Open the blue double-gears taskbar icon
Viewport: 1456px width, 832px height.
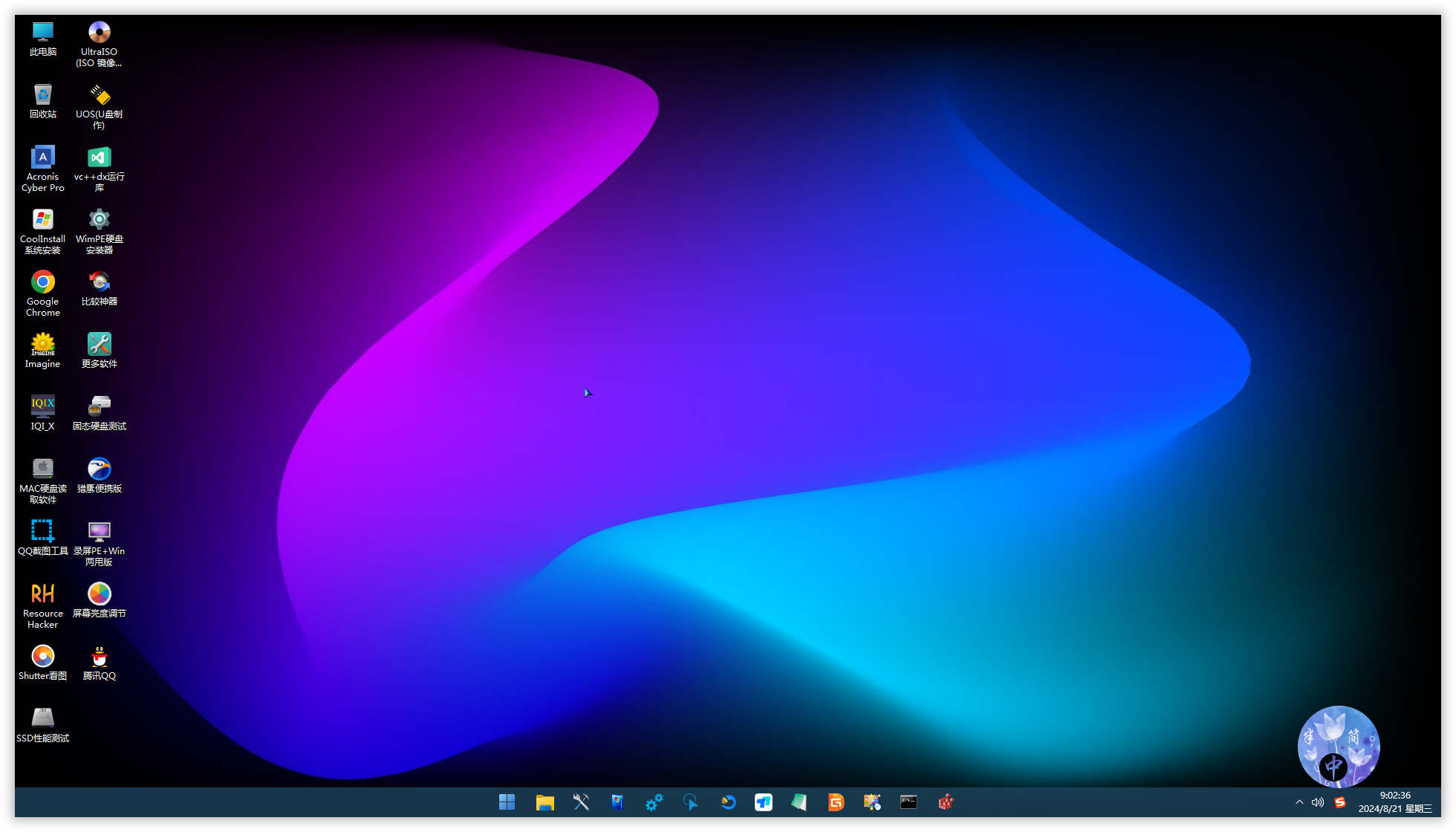coord(654,802)
